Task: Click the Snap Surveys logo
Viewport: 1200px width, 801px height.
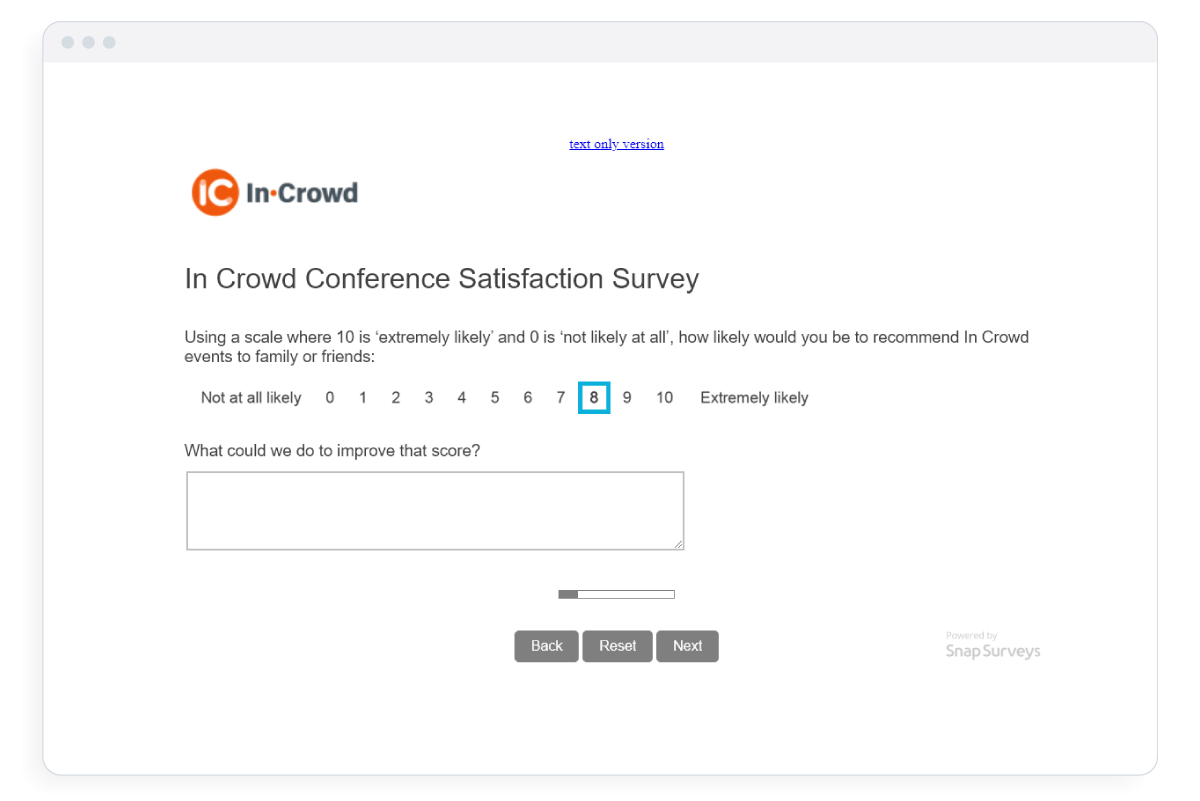Action: tap(992, 647)
